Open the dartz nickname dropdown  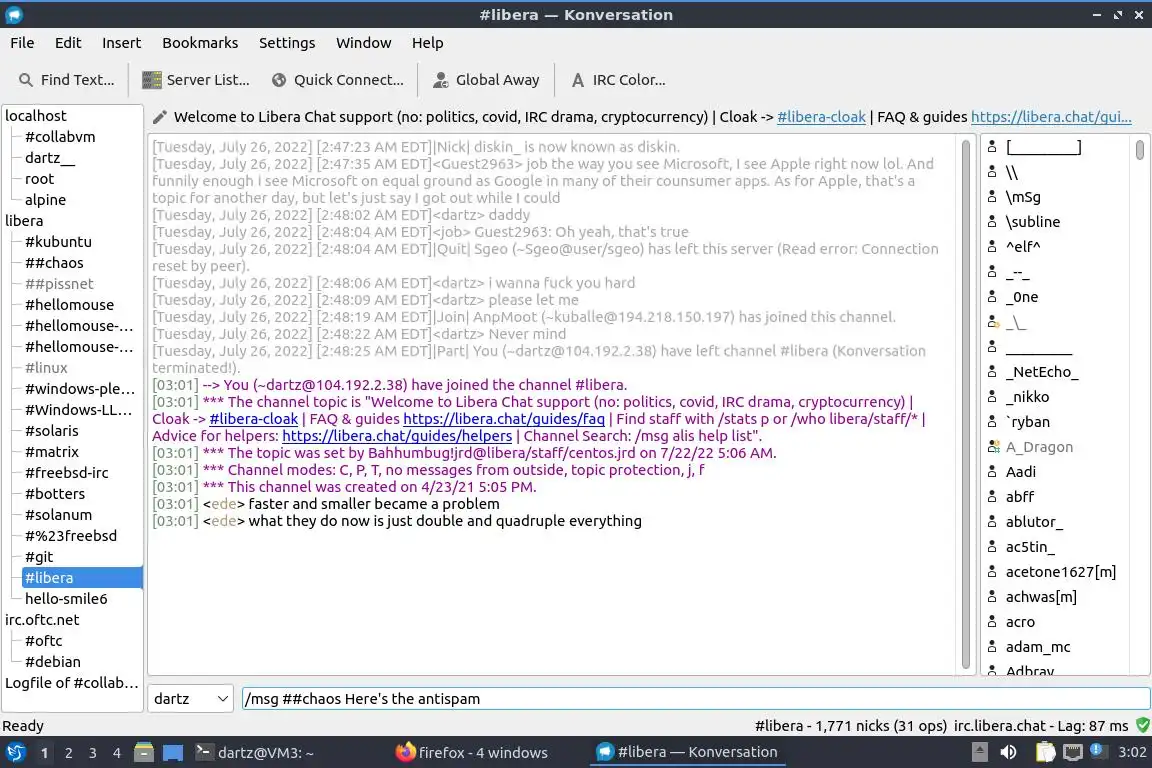[x=191, y=698]
